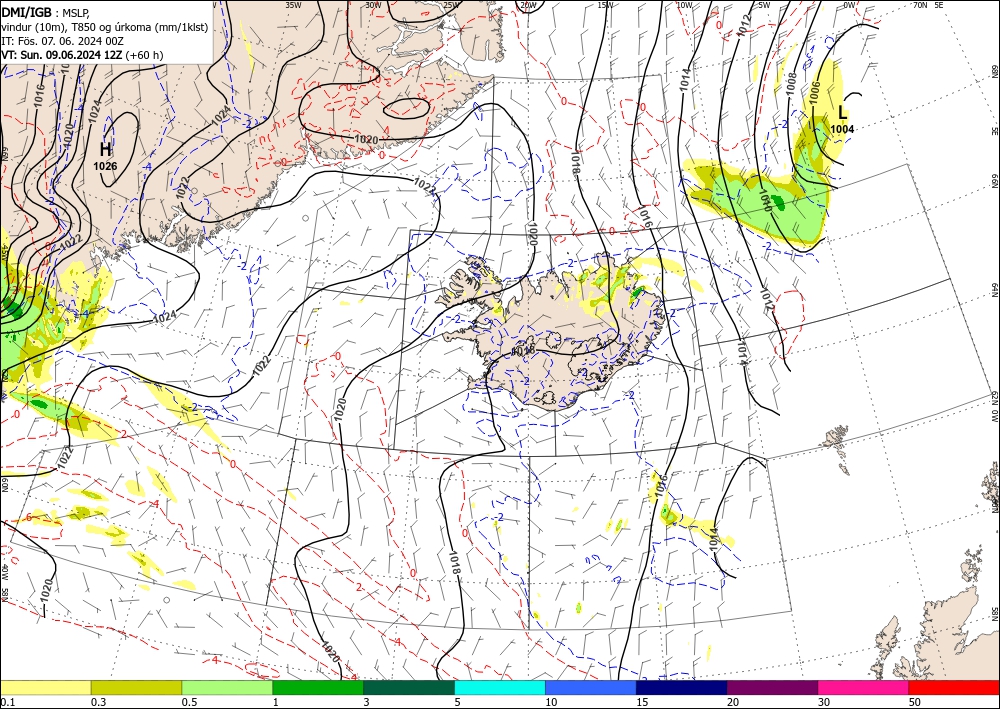Click the legend value '20'
This screenshot has height=709, width=1000.
733,702
